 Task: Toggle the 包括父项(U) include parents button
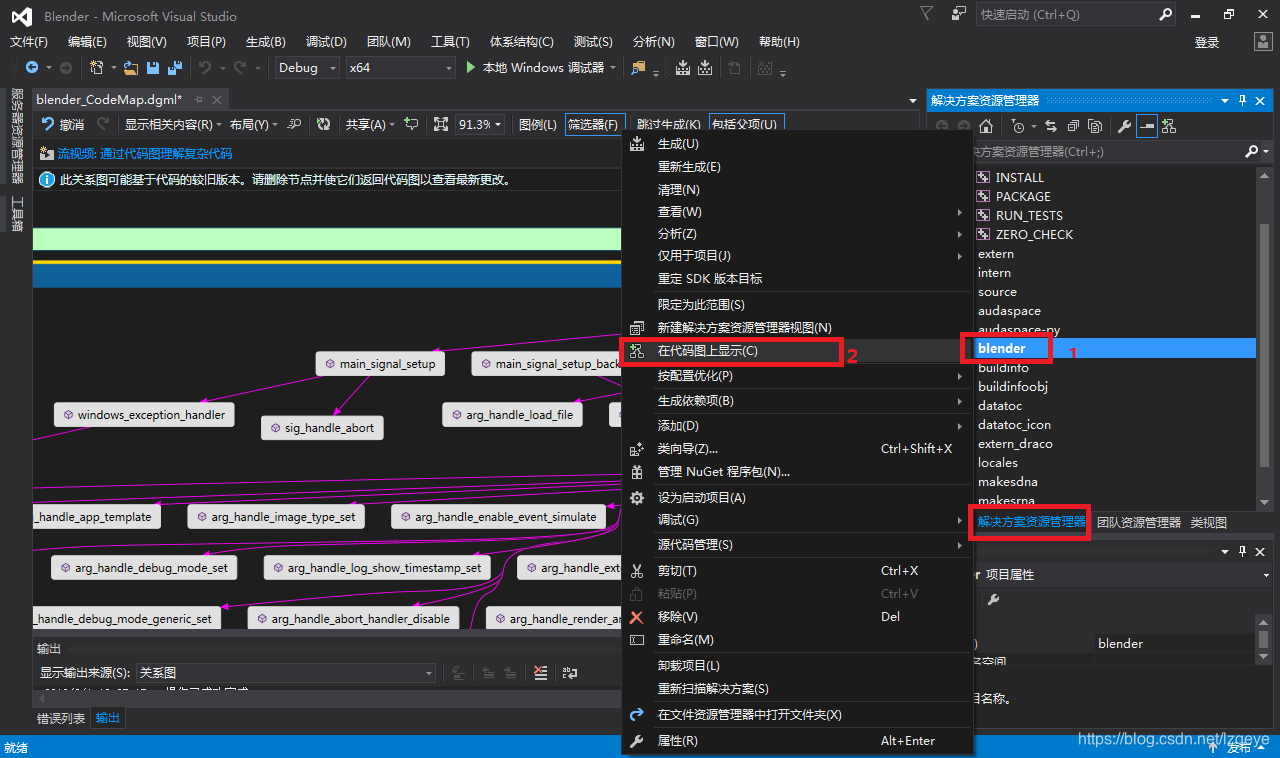tap(746, 124)
